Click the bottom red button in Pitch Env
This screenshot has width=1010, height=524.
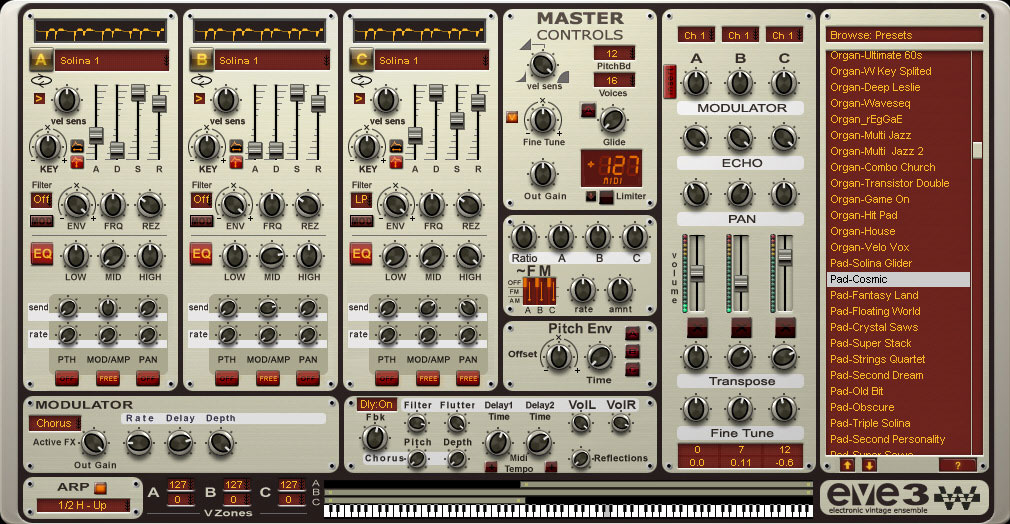coord(633,370)
